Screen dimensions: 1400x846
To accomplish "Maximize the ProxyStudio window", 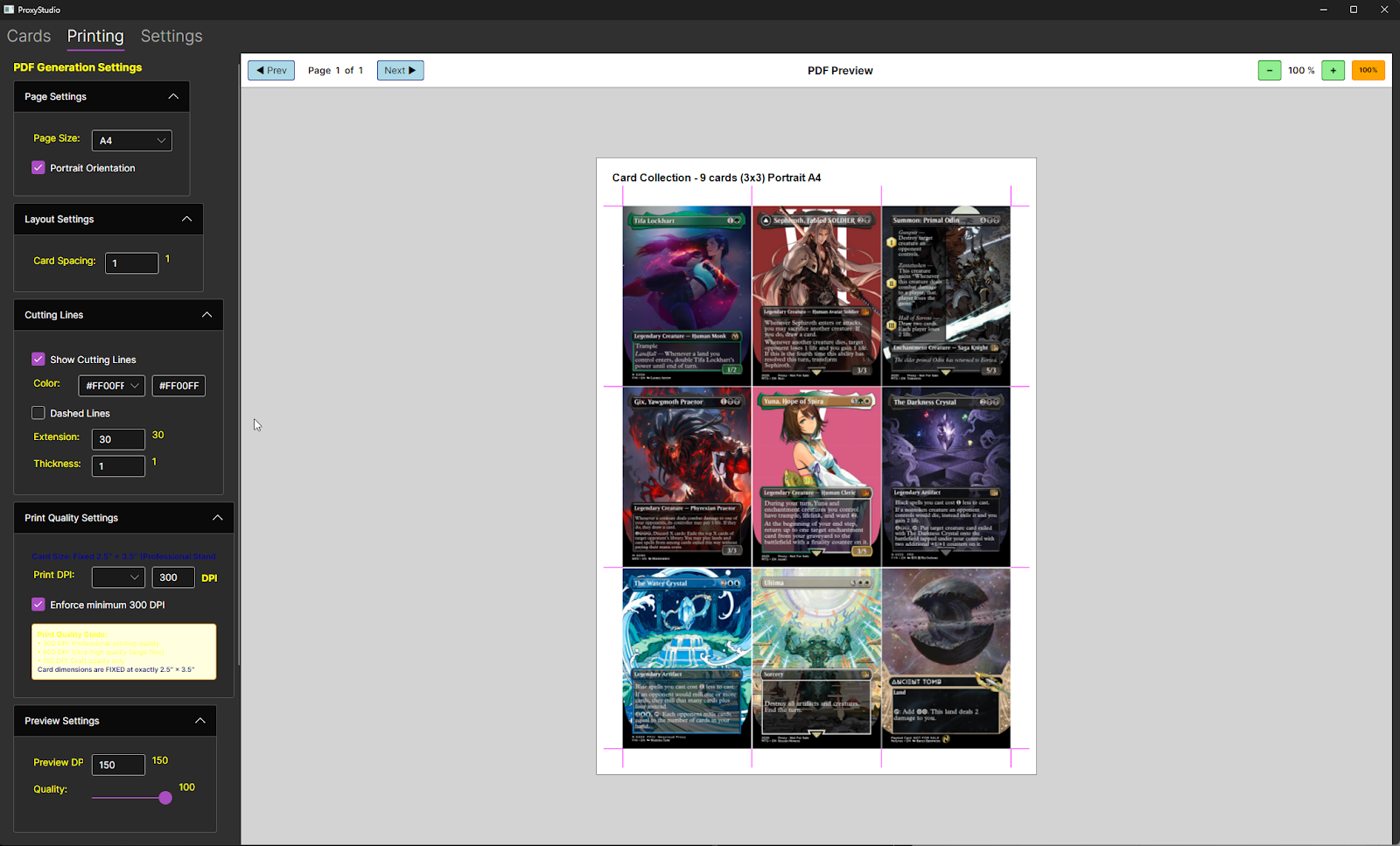I will pyautogui.click(x=1354, y=10).
